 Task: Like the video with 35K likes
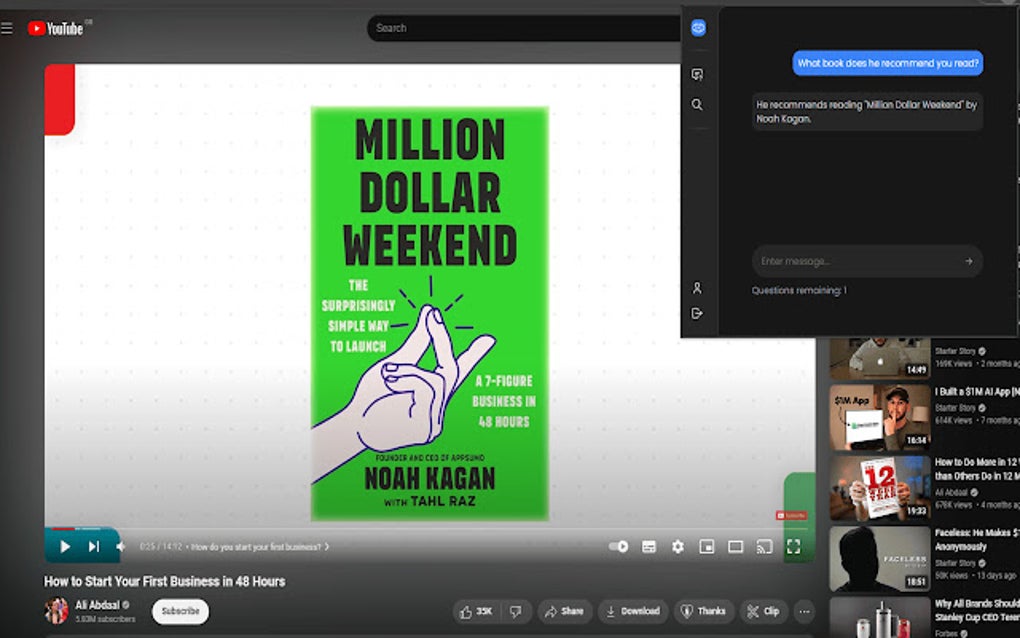click(x=476, y=611)
